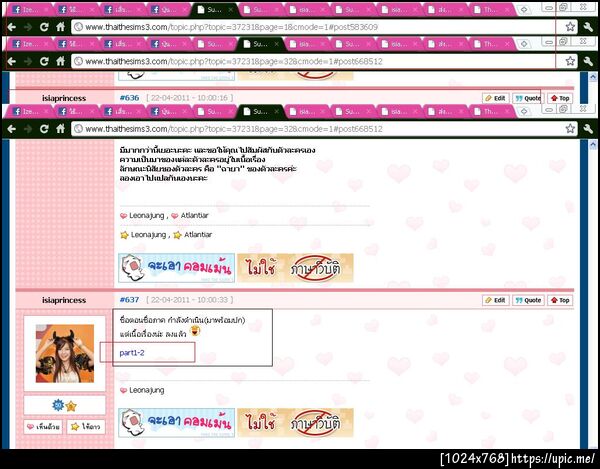Viewport: 600px width, 469px height.
Task: Click จะเอาคอมเม้น banner inside post #637
Action: click(x=176, y=423)
